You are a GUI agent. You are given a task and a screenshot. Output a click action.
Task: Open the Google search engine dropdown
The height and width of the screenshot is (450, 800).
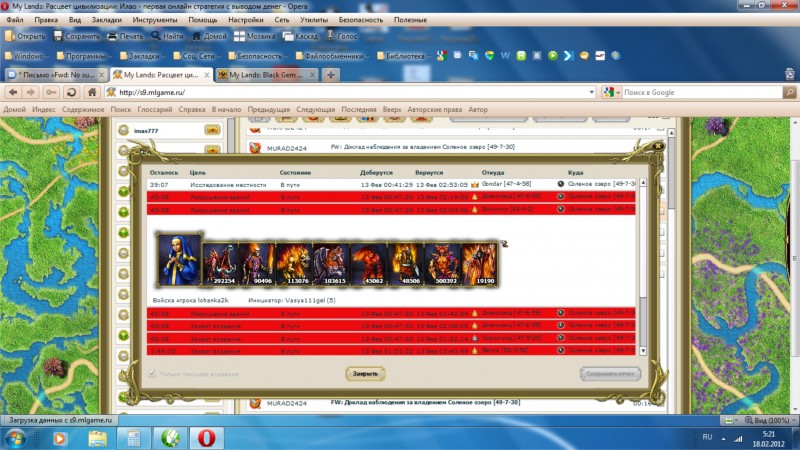tap(610, 92)
